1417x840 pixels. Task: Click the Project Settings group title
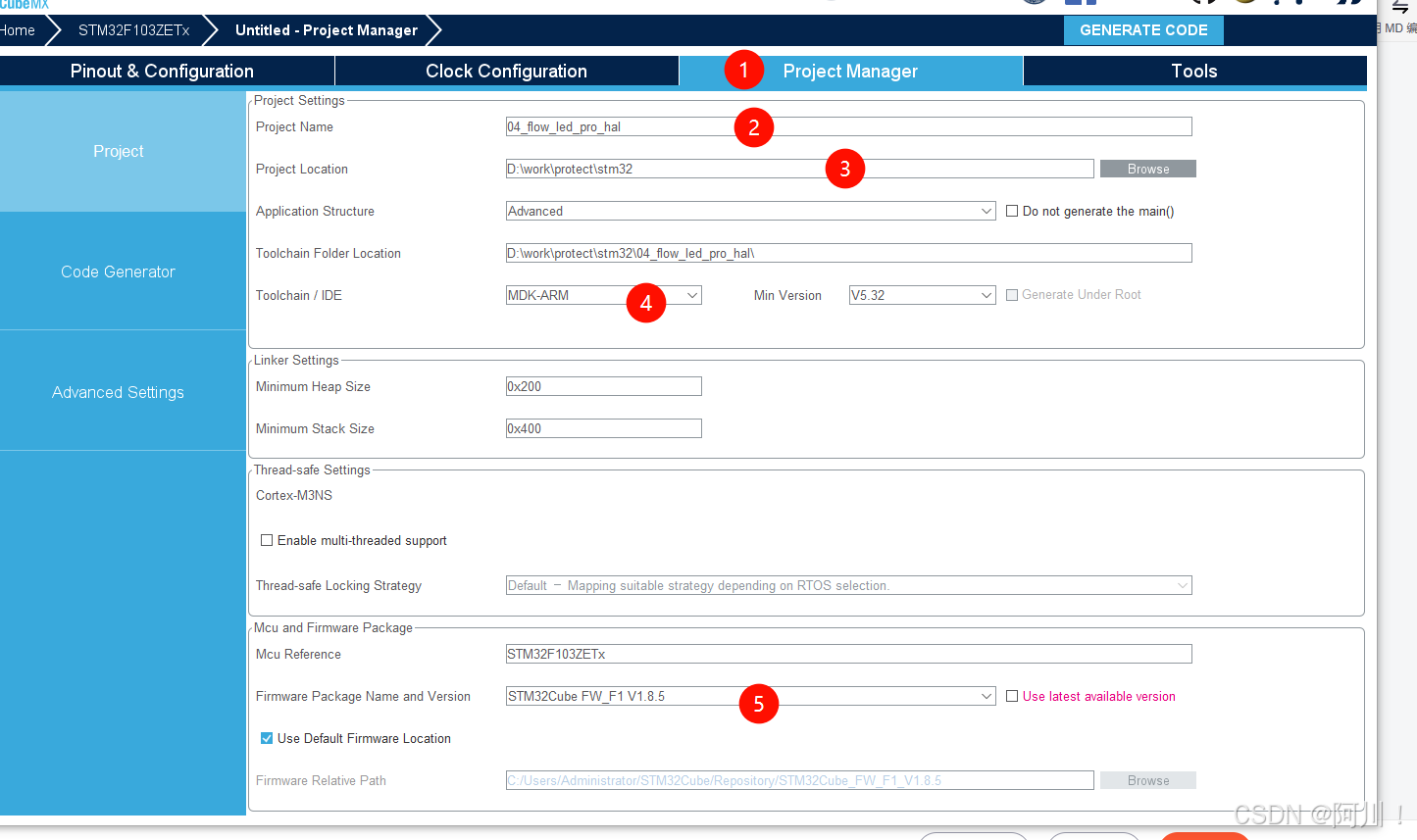pyautogui.click(x=299, y=100)
